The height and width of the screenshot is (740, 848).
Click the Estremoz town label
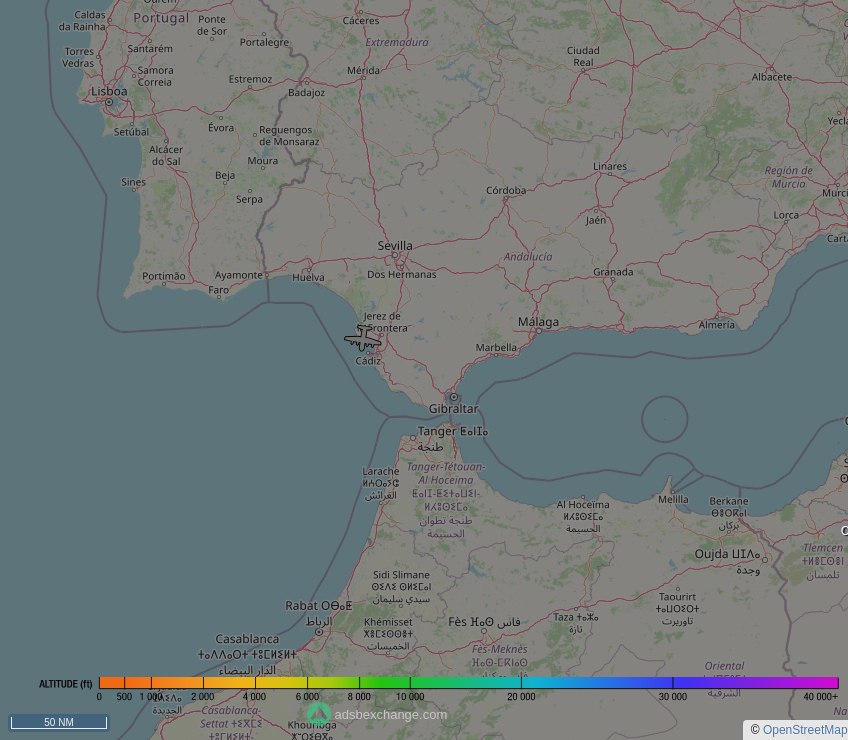[x=250, y=79]
